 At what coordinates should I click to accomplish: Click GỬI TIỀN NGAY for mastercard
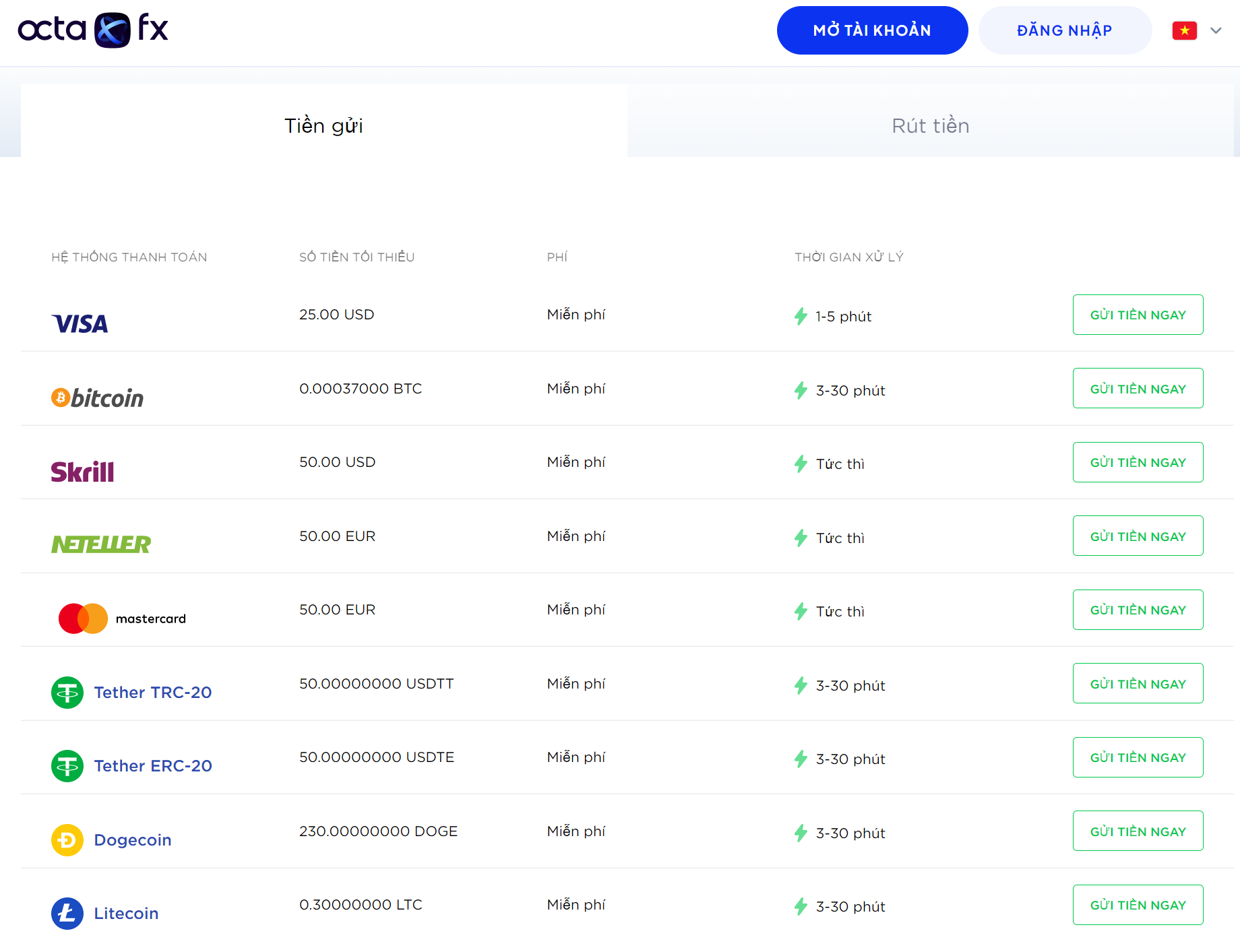pyautogui.click(x=1138, y=610)
